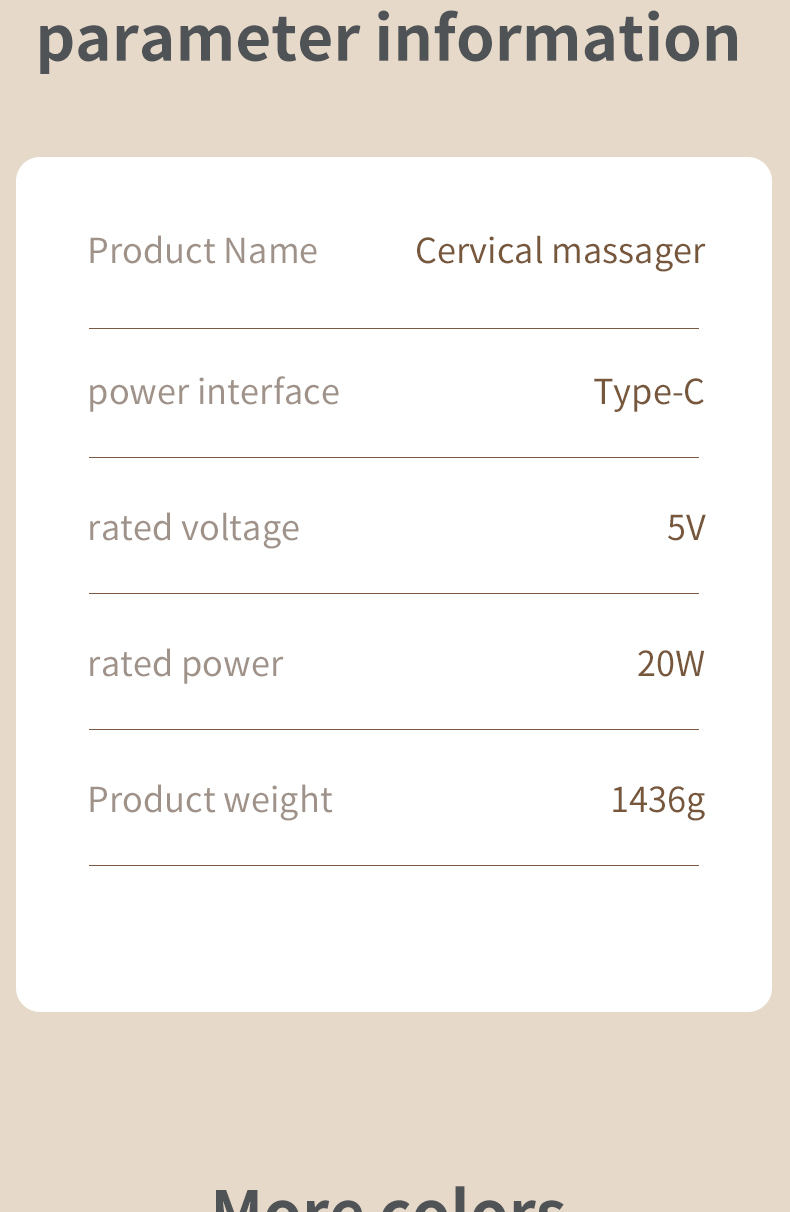The height and width of the screenshot is (1212, 790).
Task: Click the divider line under Product weight row
Action: 394,865
